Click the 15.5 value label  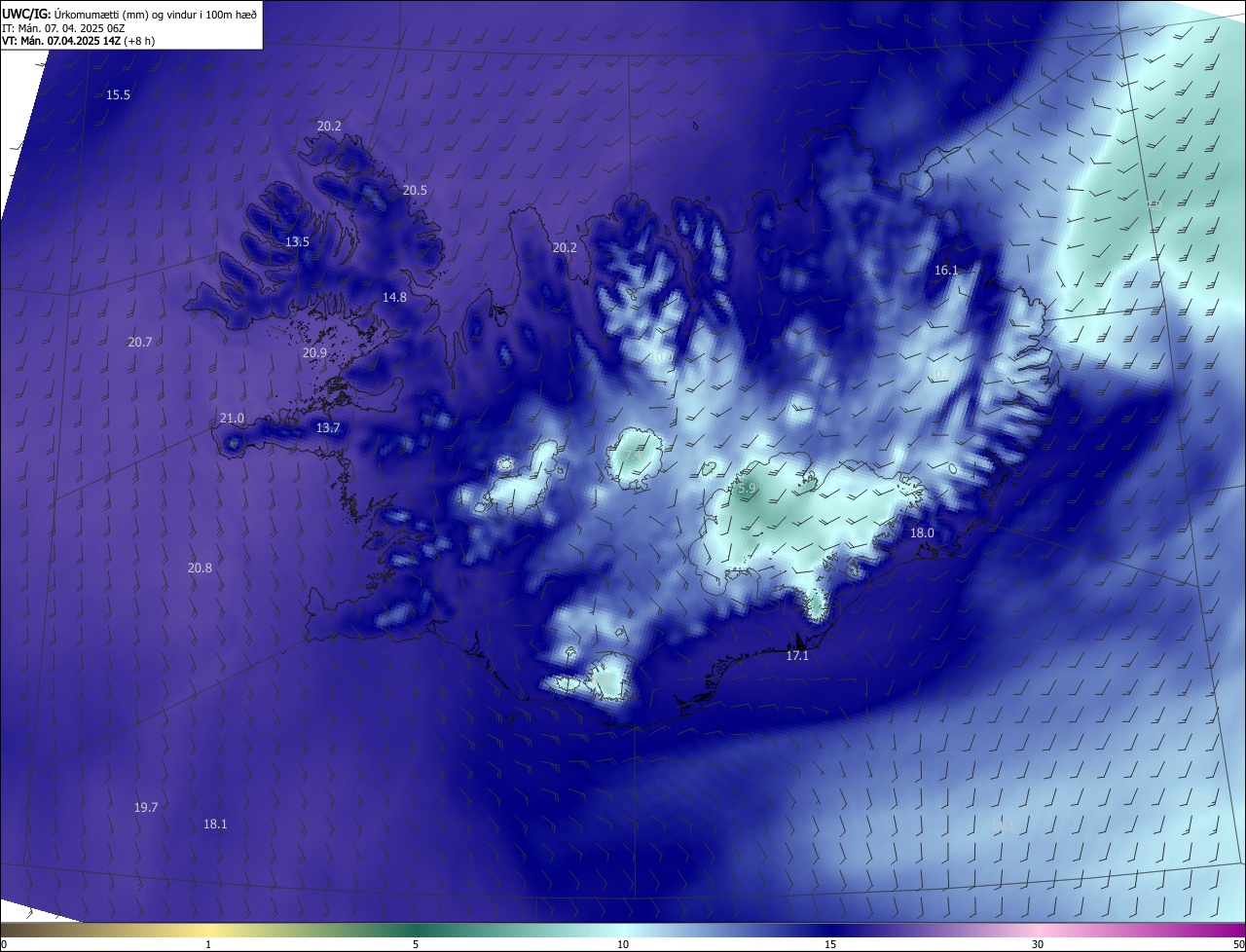(x=118, y=94)
